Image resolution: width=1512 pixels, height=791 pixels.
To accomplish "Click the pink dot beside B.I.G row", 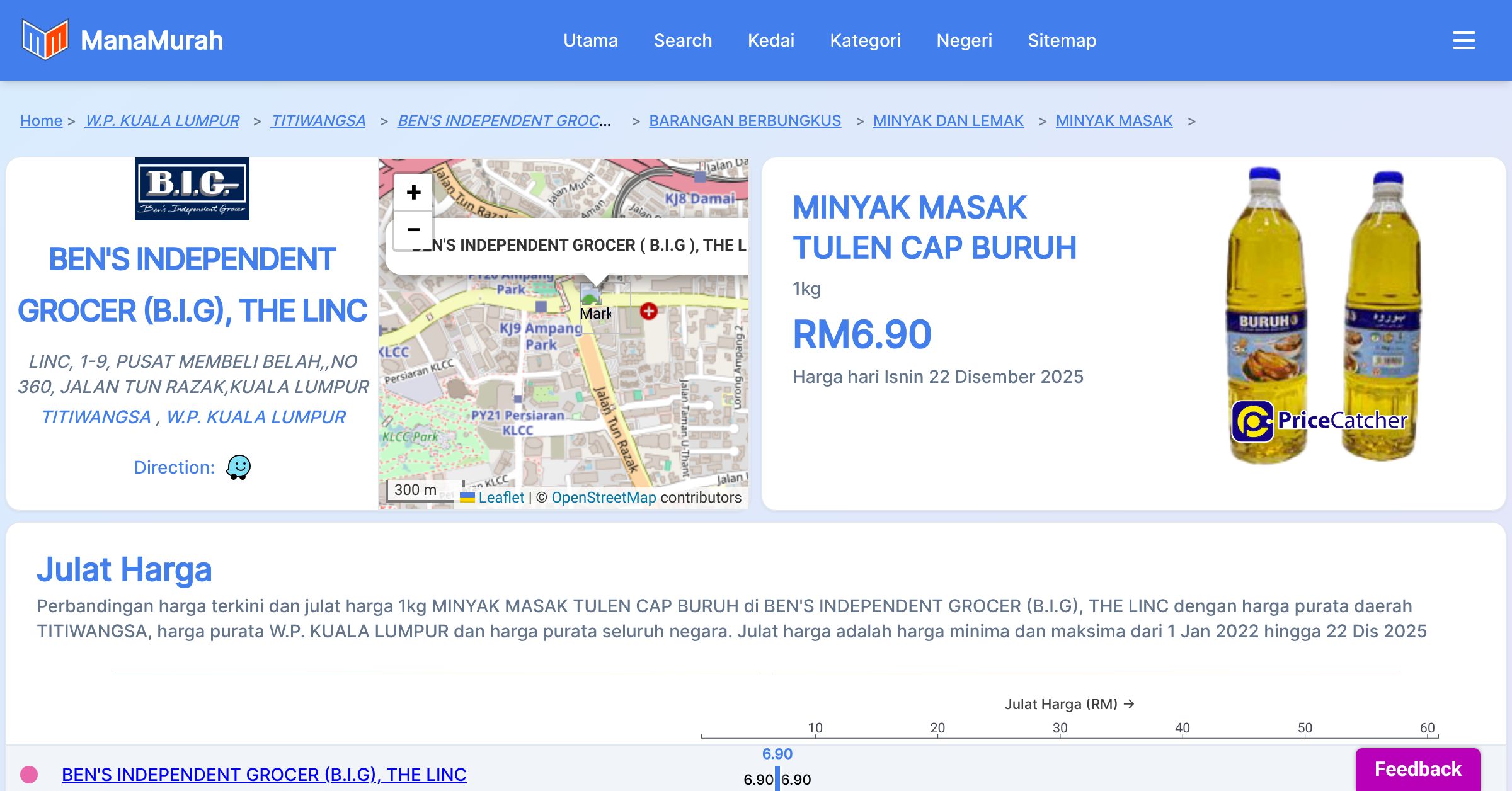I will (x=29, y=774).
